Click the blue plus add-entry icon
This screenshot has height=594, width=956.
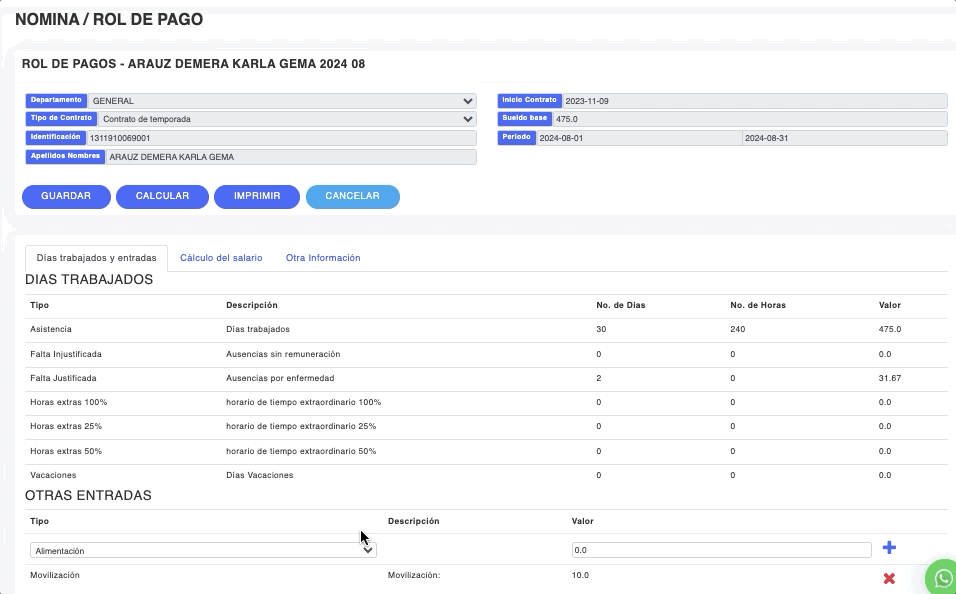click(x=889, y=548)
